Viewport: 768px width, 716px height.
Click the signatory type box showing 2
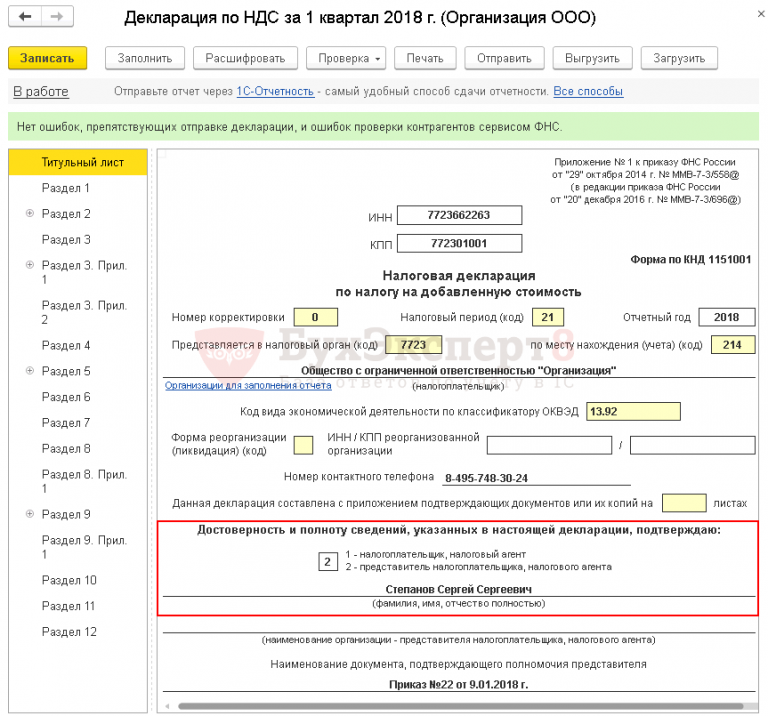(x=328, y=562)
